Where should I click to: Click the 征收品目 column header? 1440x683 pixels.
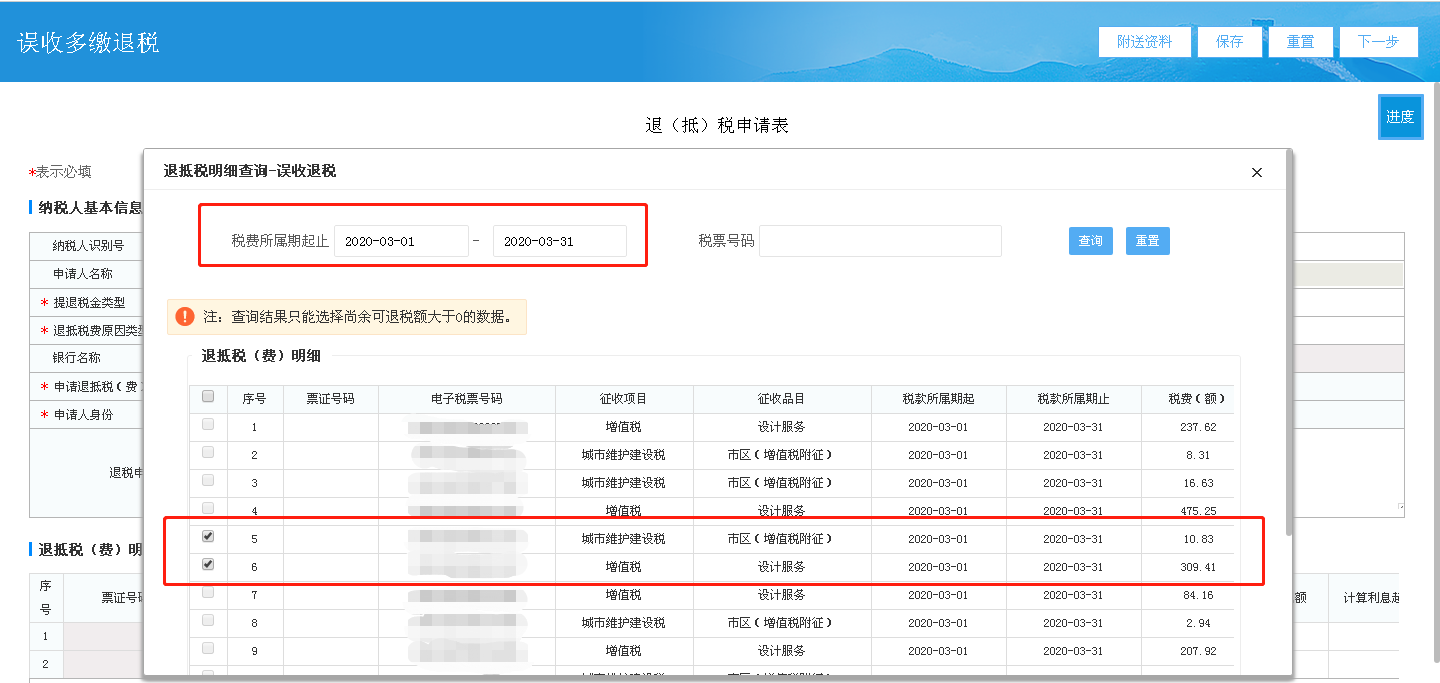click(782, 399)
